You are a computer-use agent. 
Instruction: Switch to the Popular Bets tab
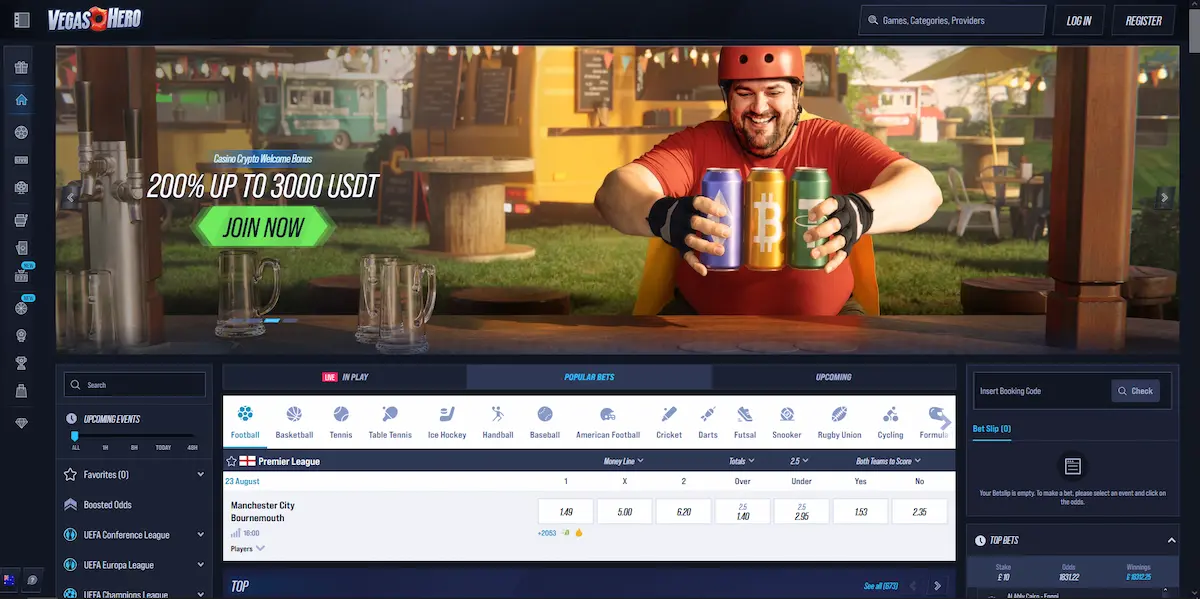tap(589, 377)
